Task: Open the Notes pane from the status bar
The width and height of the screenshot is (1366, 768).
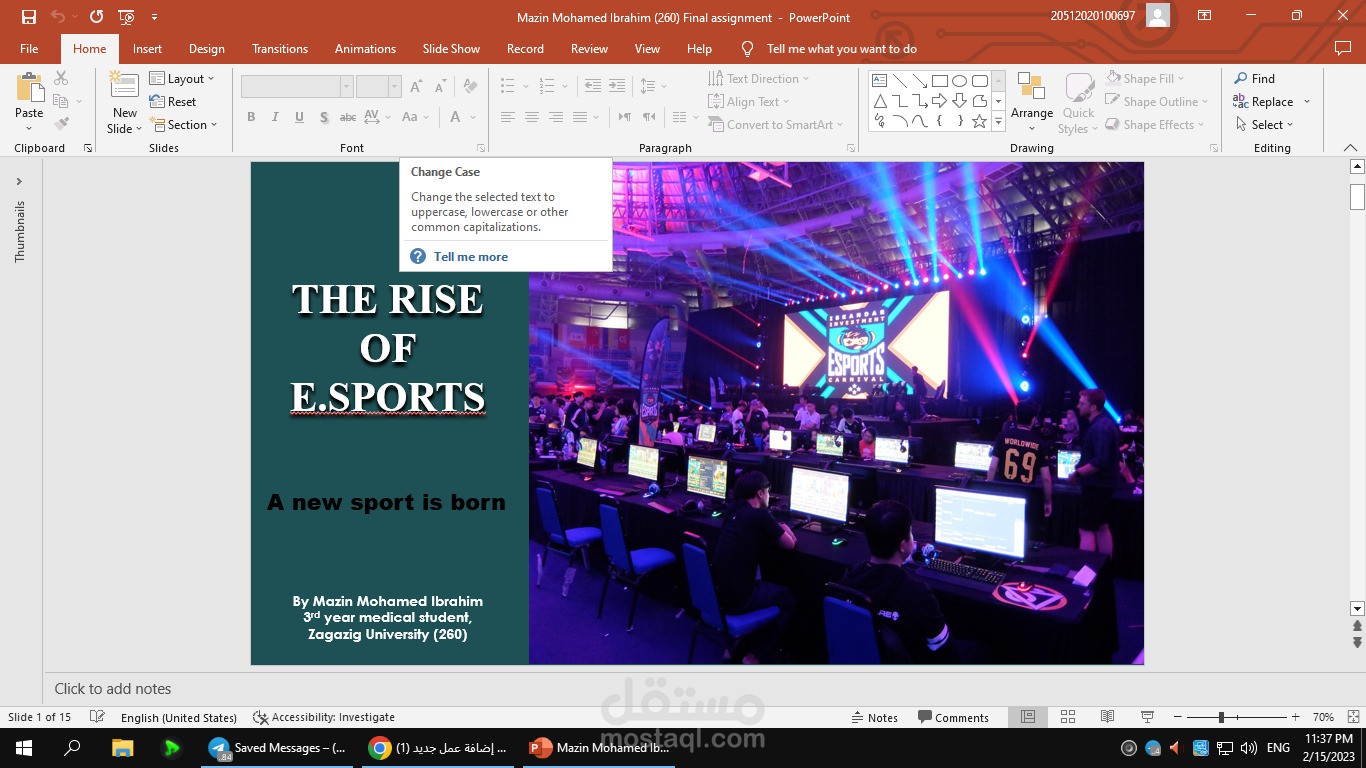Action: (x=877, y=717)
